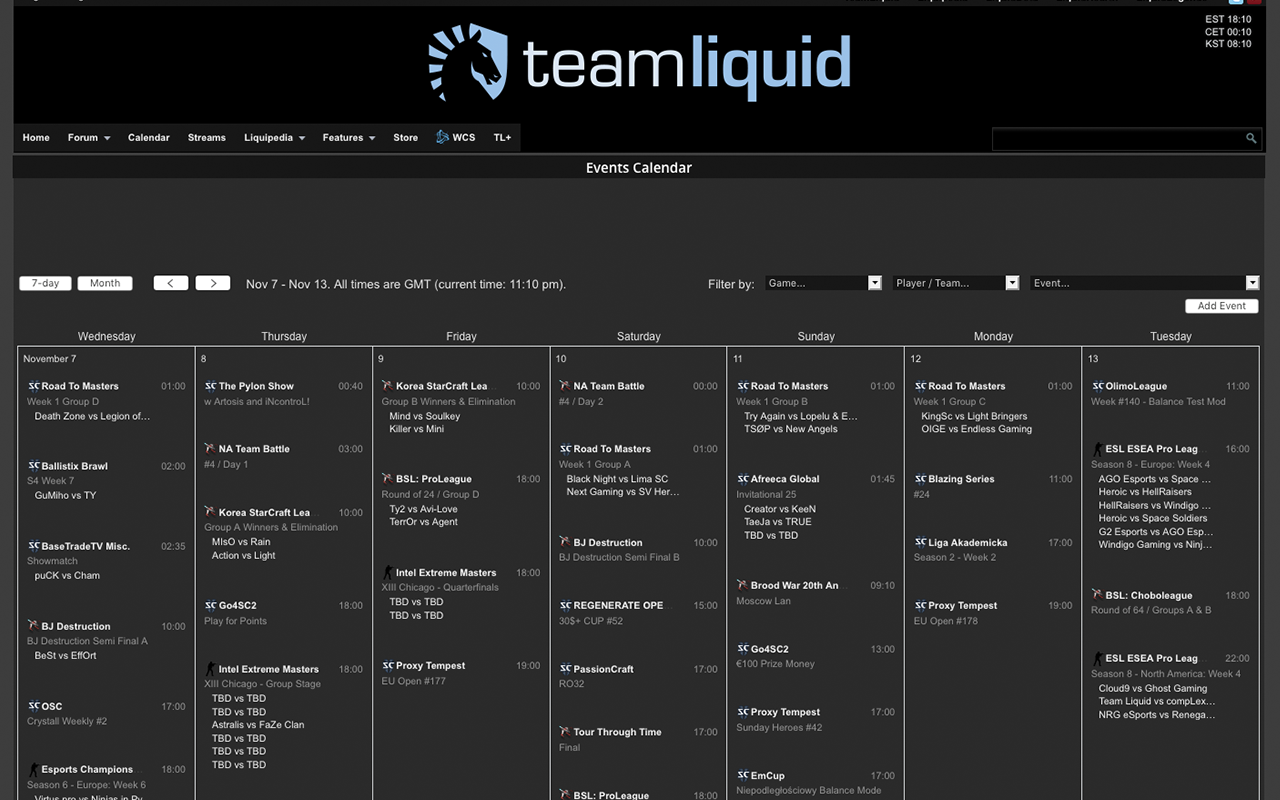Click the Add Event button

pos(1222,306)
